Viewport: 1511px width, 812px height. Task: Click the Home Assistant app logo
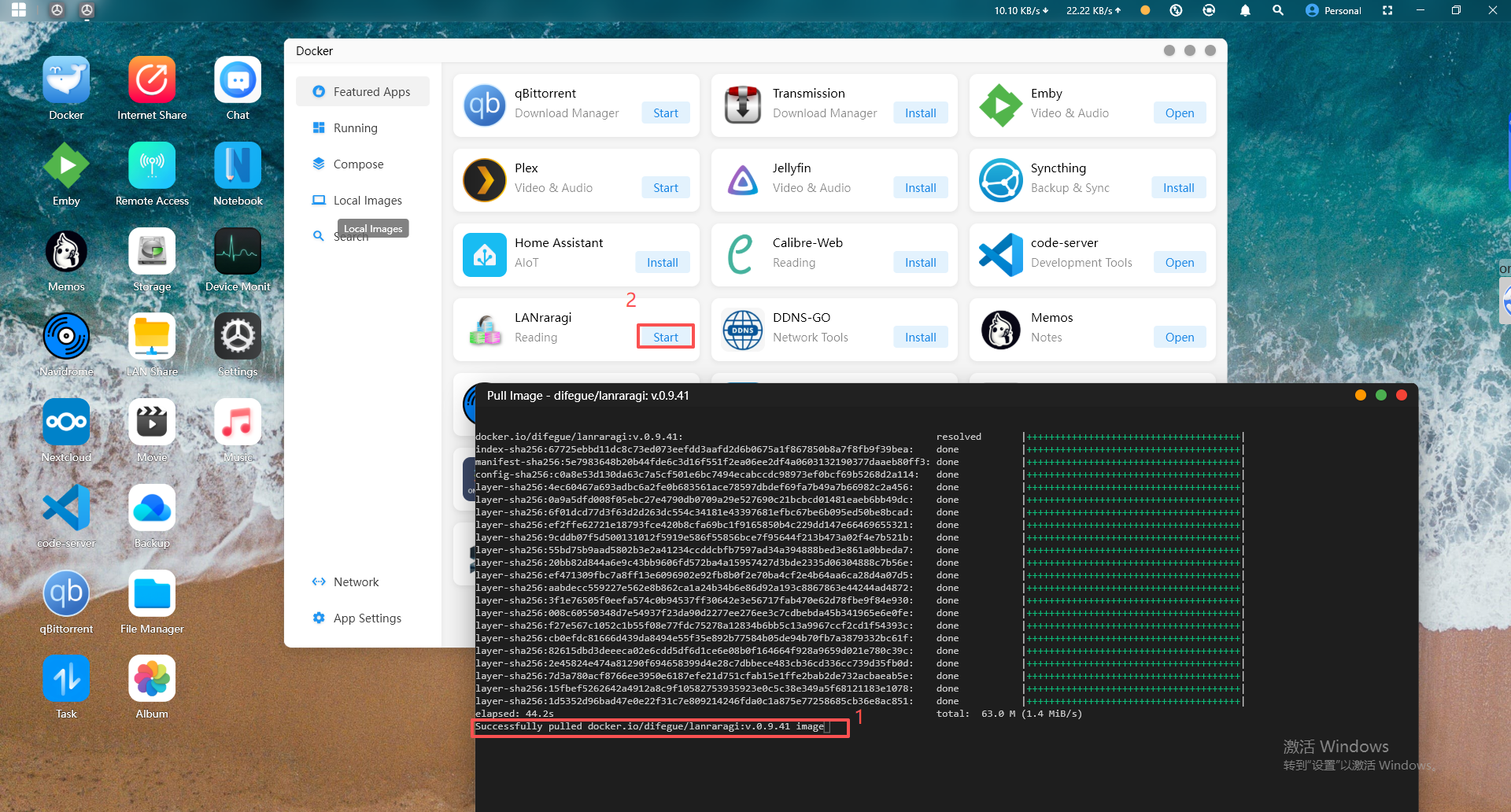[x=485, y=255]
